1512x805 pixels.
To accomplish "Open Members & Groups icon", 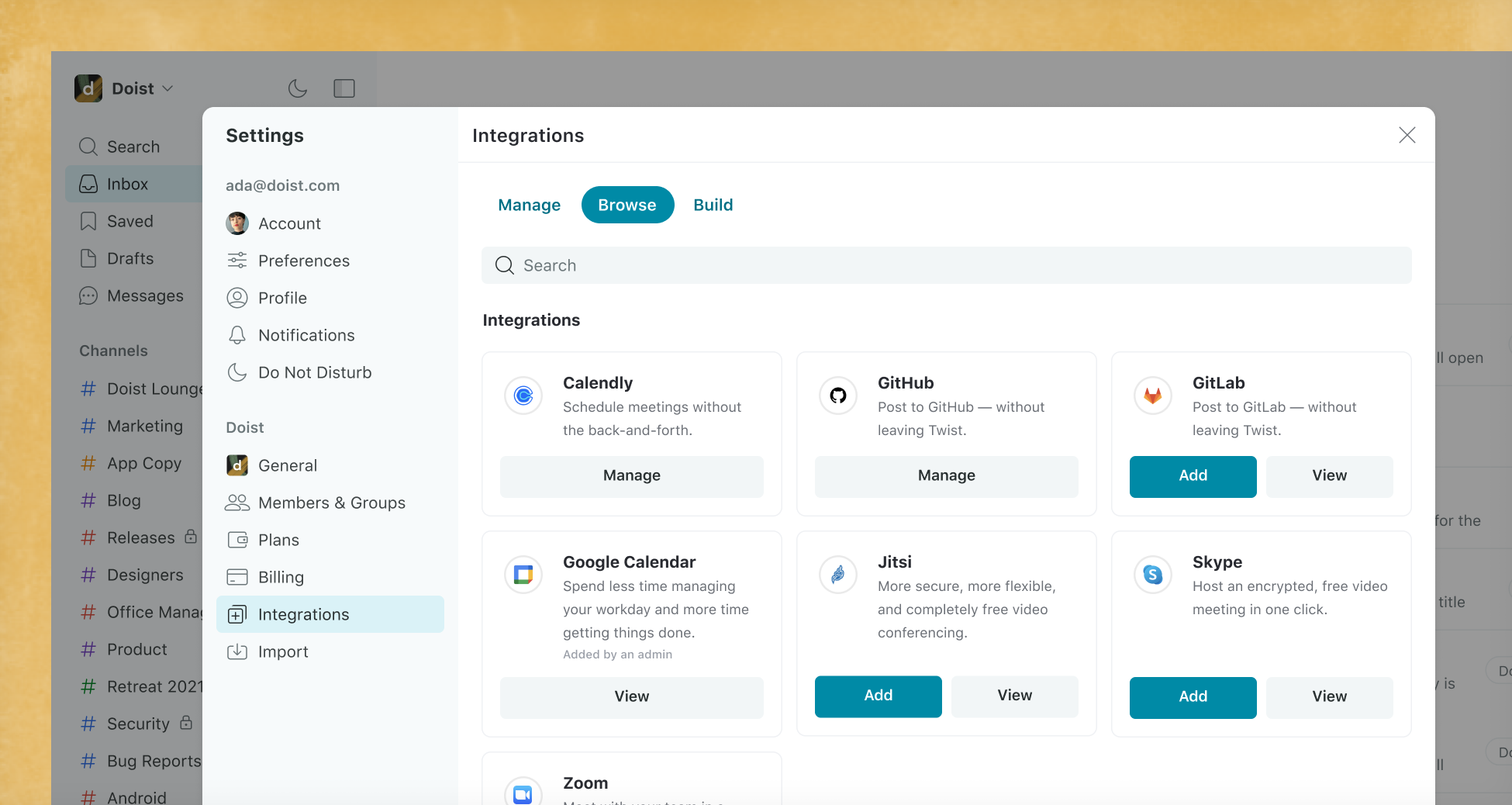I will pos(237,503).
